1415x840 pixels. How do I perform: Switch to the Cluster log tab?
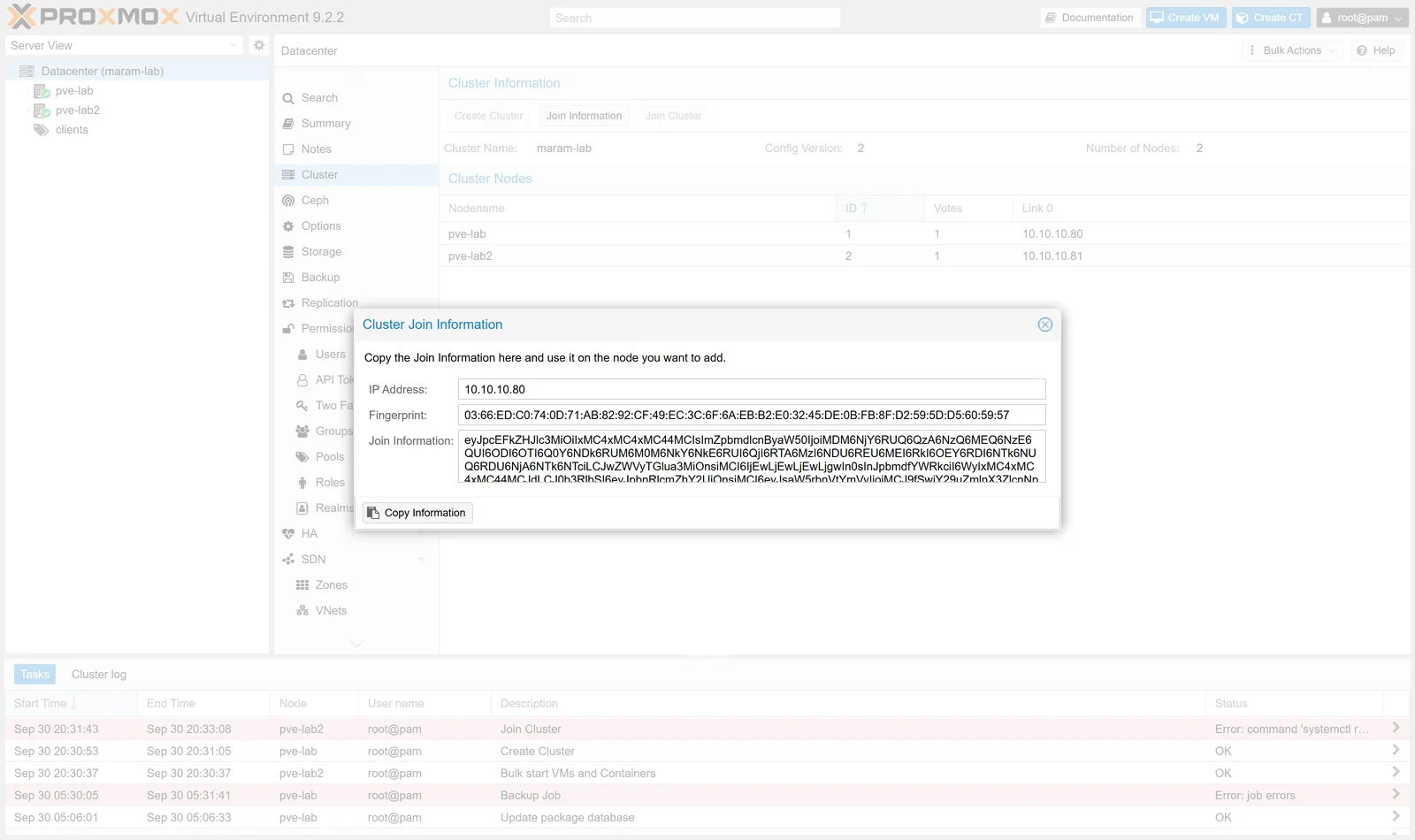tap(99, 675)
